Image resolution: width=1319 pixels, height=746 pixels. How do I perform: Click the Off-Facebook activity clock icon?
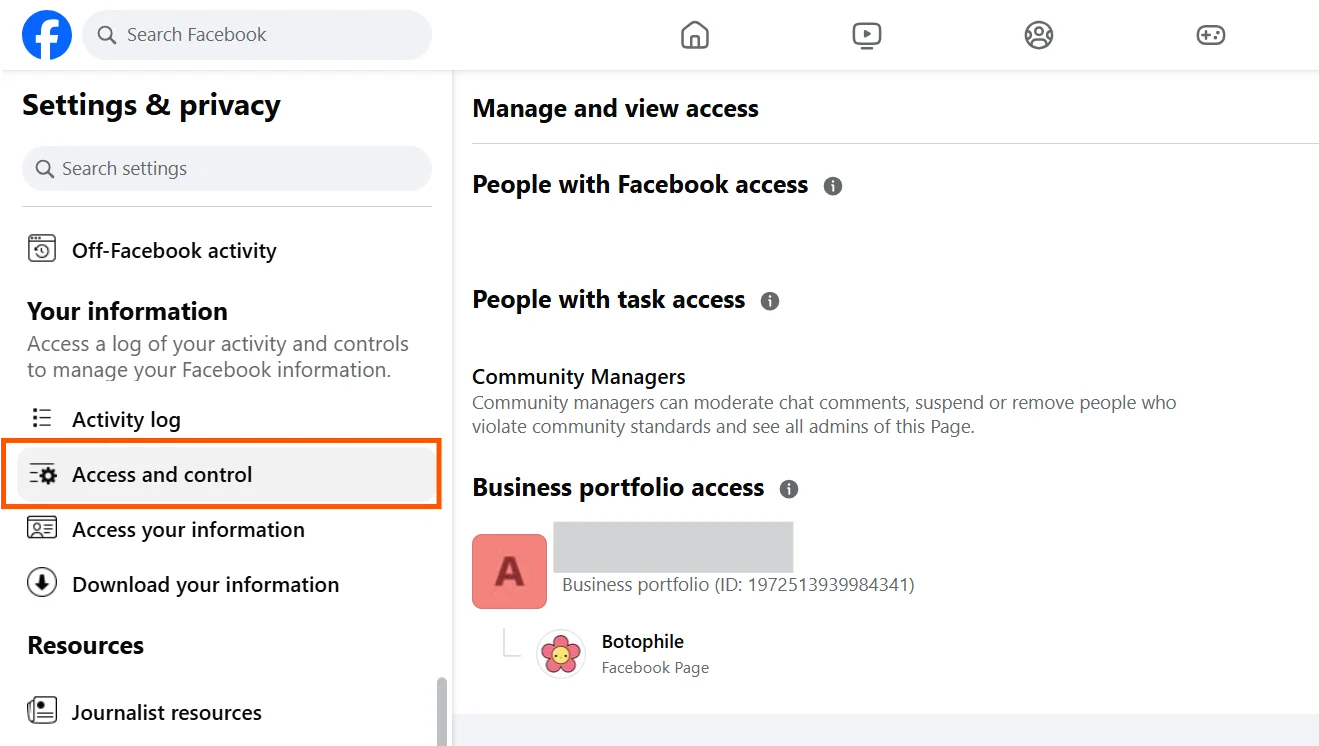[x=41, y=250]
